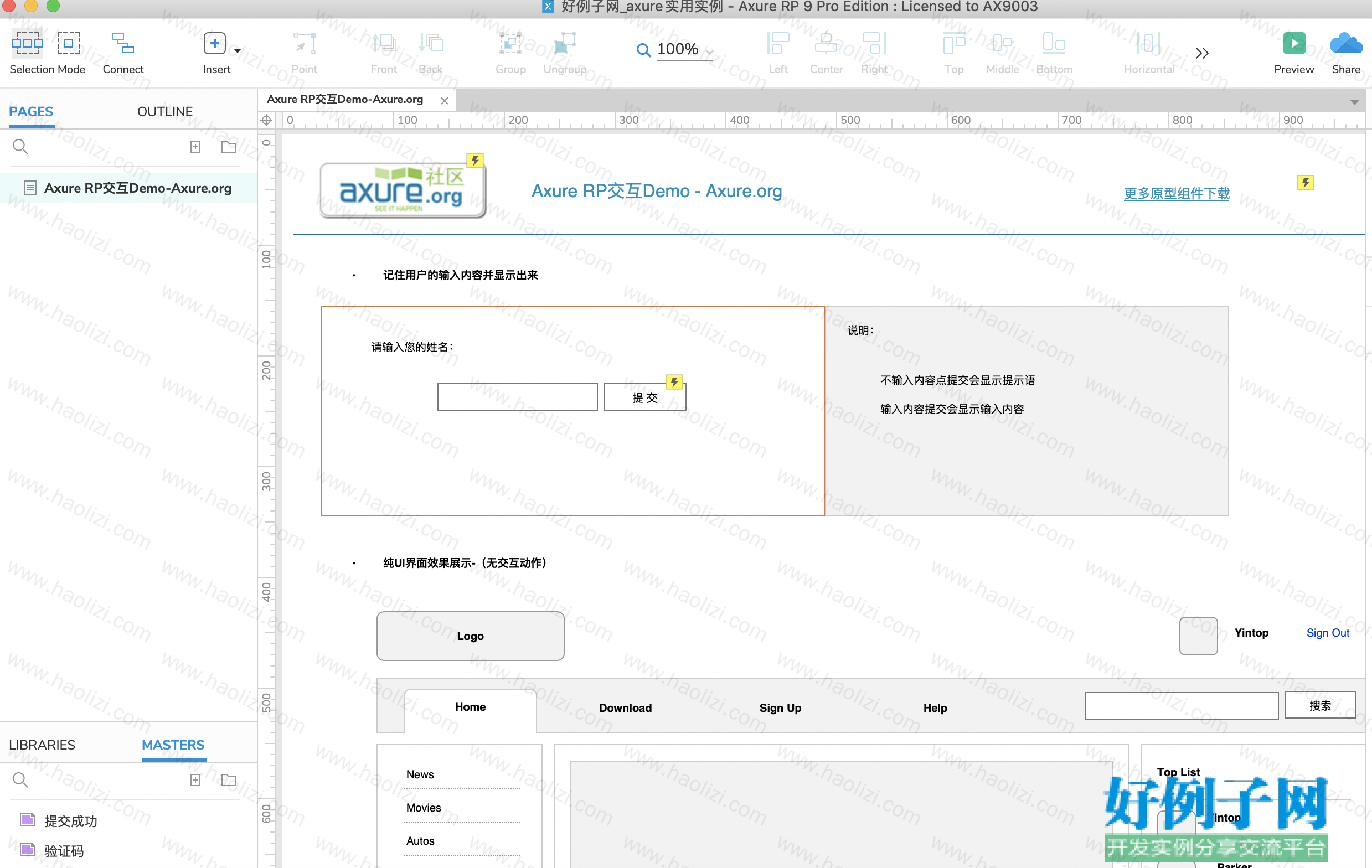Click the avatar placeholder beside Yintop
The image size is (1372, 868).
[1198, 635]
